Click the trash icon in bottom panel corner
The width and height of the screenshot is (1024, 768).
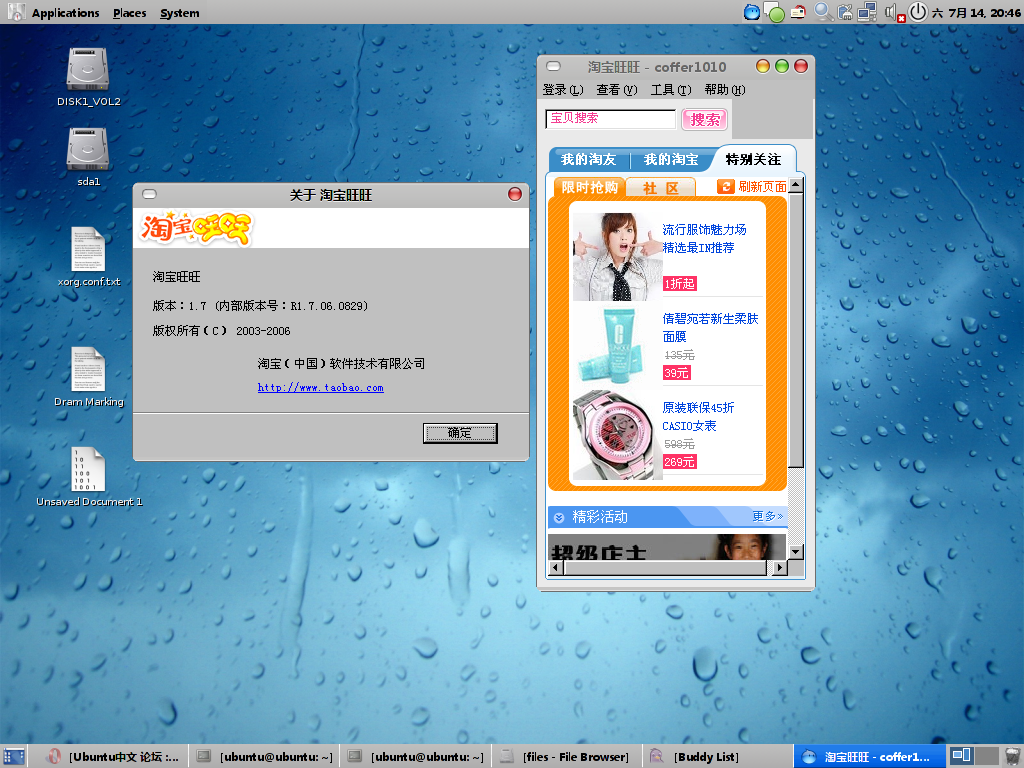1012,756
